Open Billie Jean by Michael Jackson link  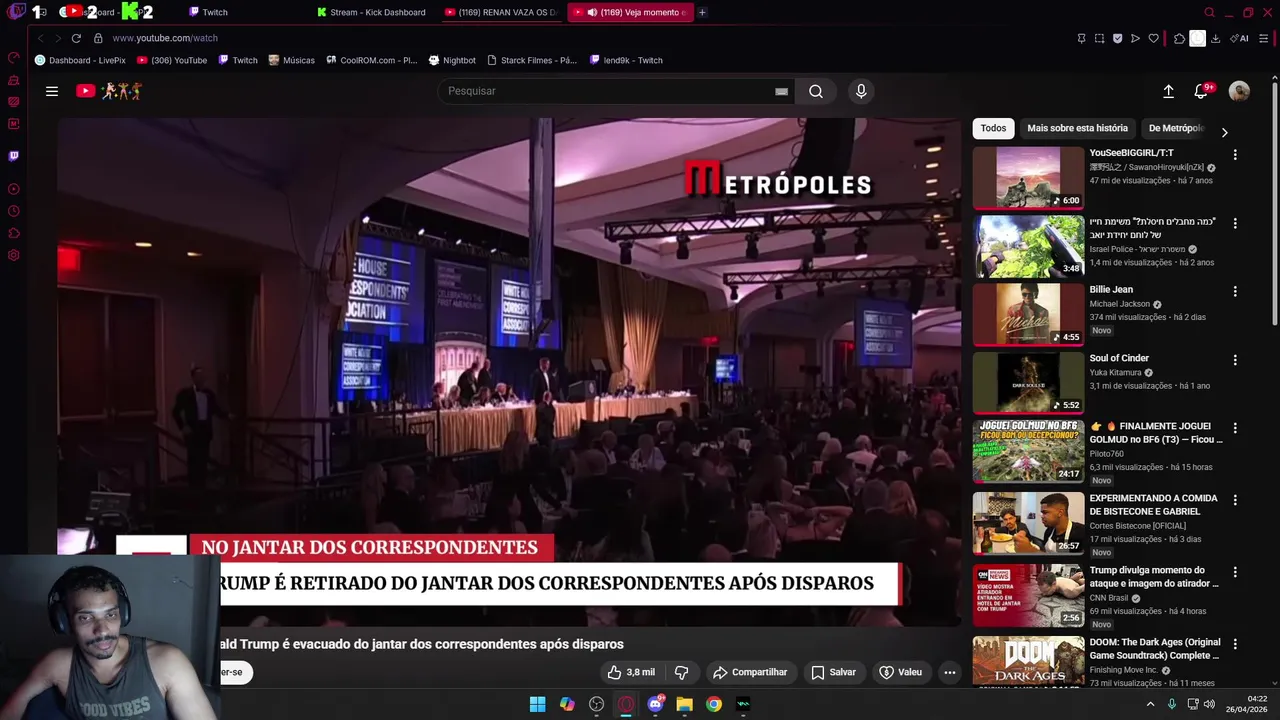1111,290
